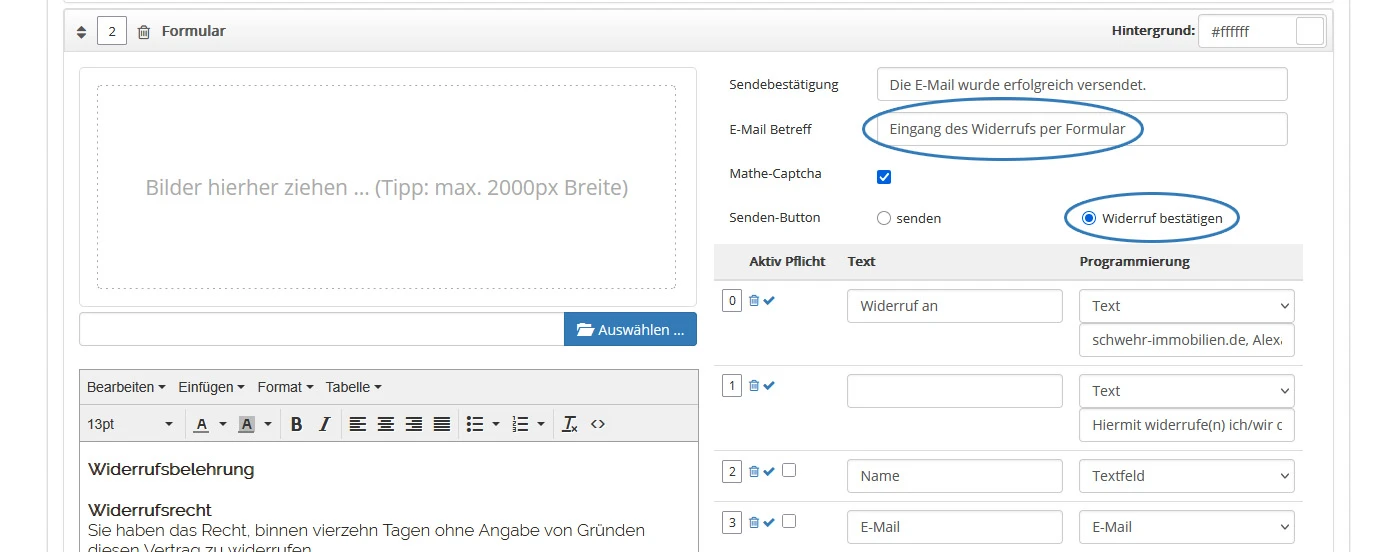1400x552 pixels.
Task: Mark the E-Mail row as required
Action: pyautogui.click(x=789, y=520)
